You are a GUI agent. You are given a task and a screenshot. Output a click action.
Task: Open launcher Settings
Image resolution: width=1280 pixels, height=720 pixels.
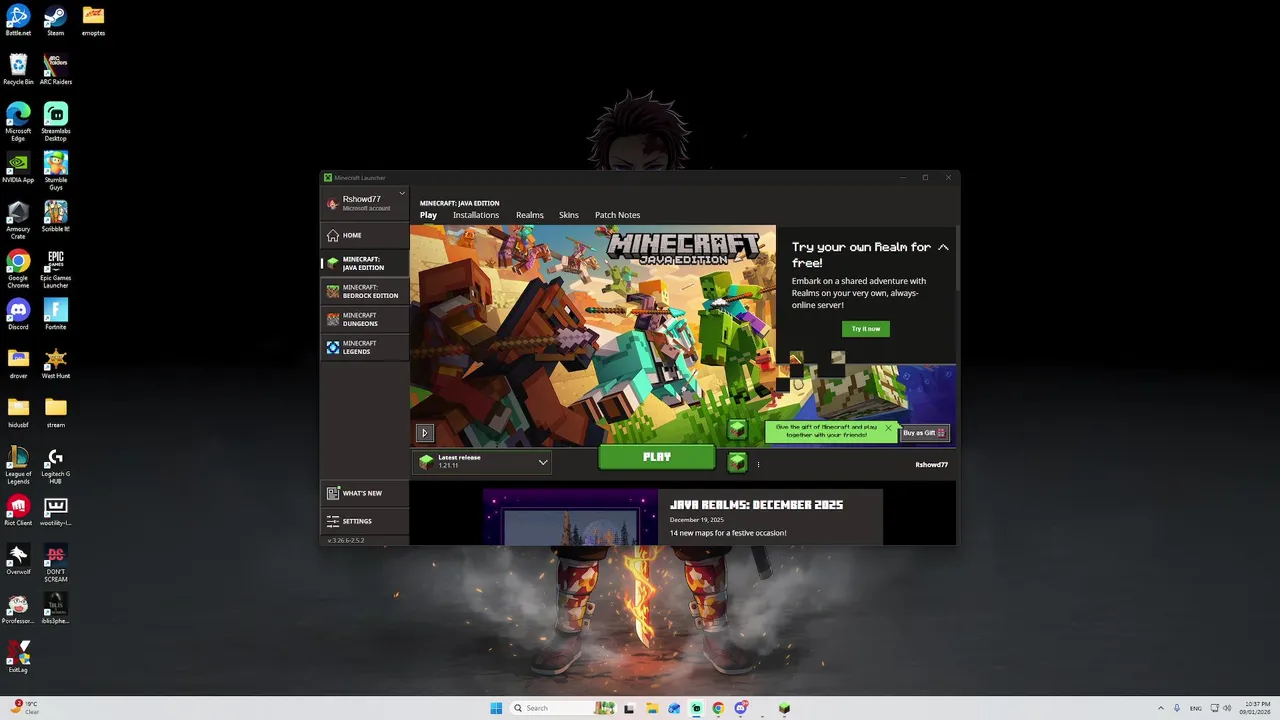[364, 521]
